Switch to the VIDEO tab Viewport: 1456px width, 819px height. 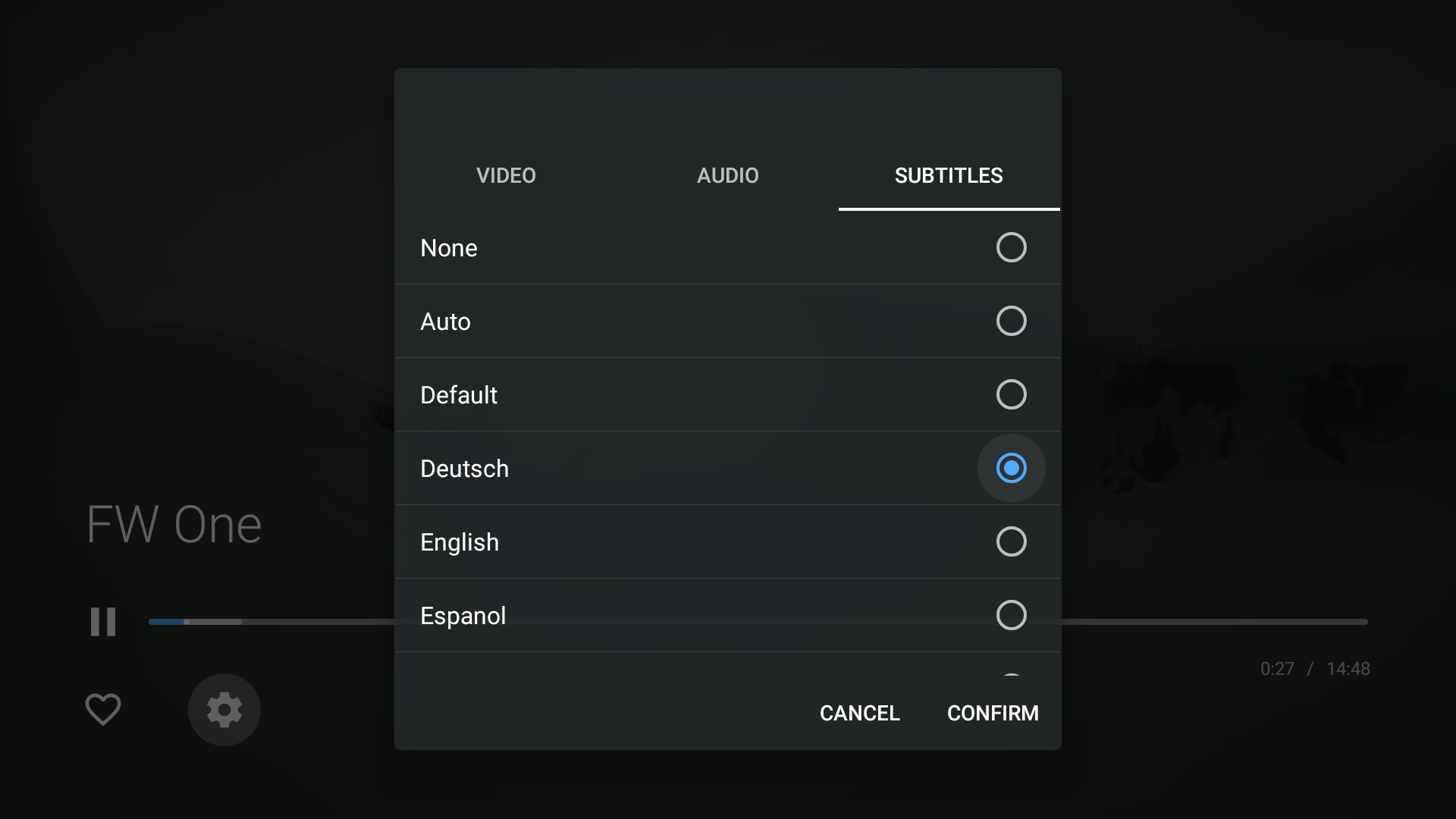[x=506, y=175]
